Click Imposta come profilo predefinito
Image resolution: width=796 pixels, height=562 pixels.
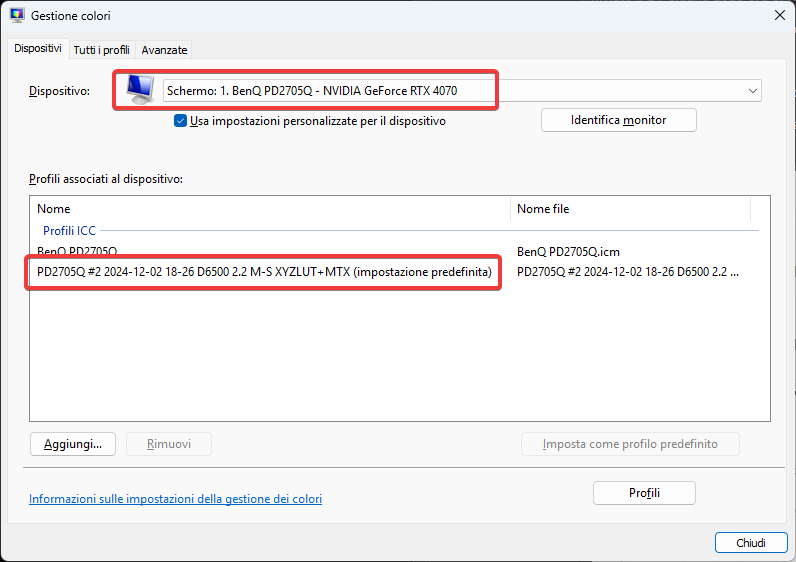(630, 444)
